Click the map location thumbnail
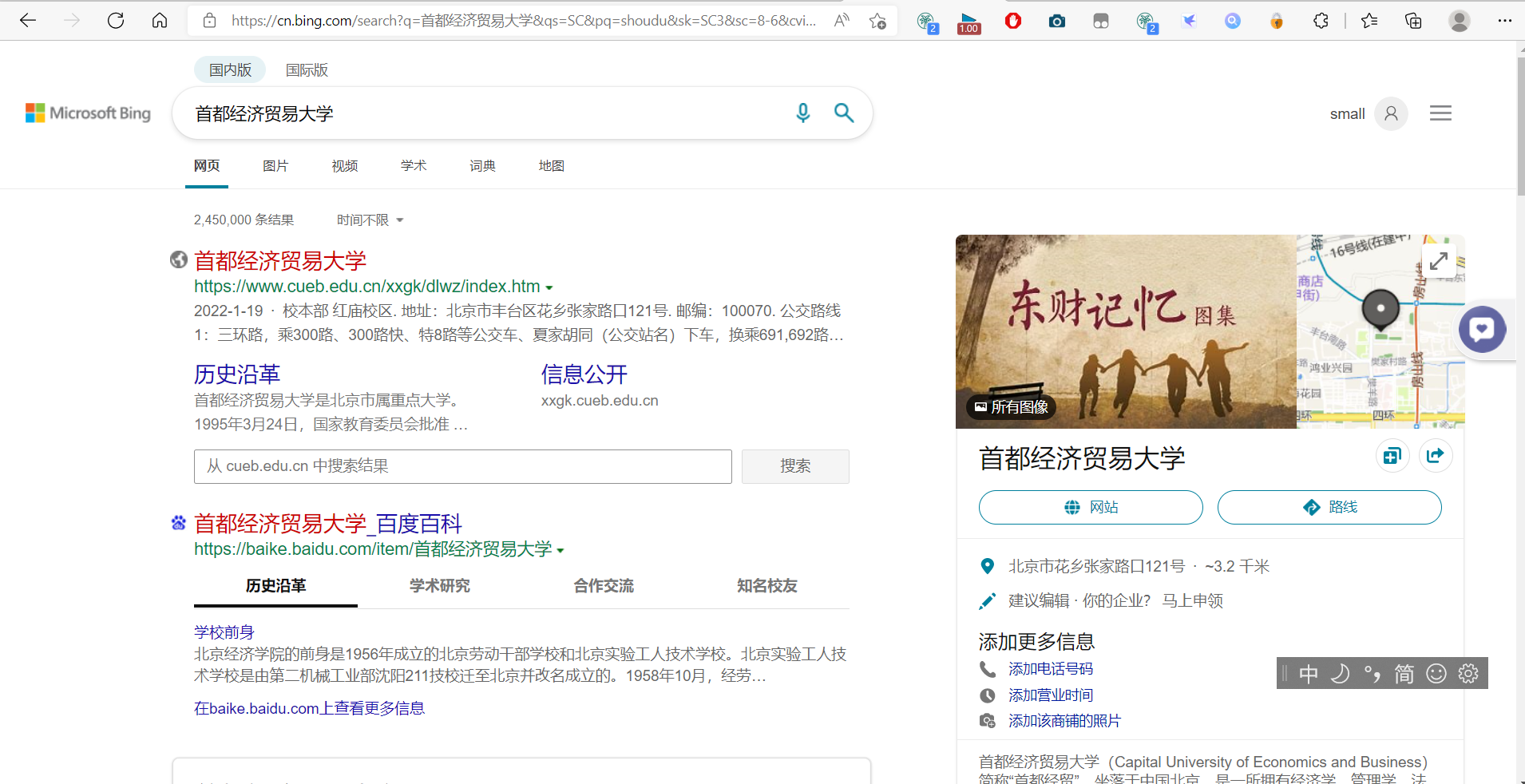 tap(1380, 331)
